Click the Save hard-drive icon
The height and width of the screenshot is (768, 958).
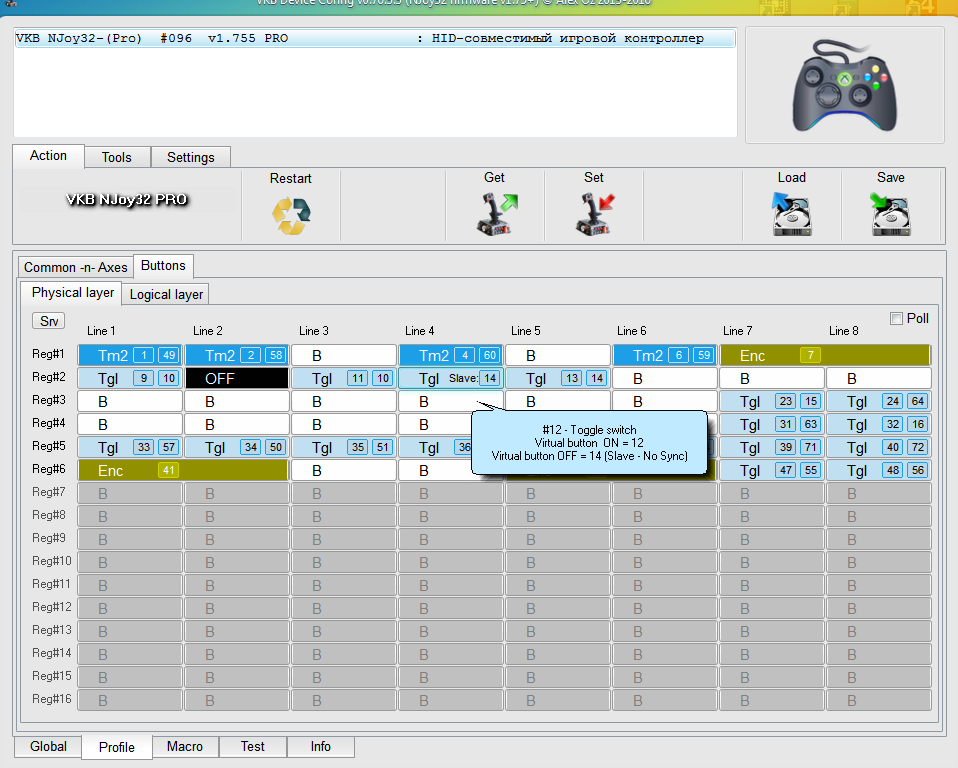890,214
